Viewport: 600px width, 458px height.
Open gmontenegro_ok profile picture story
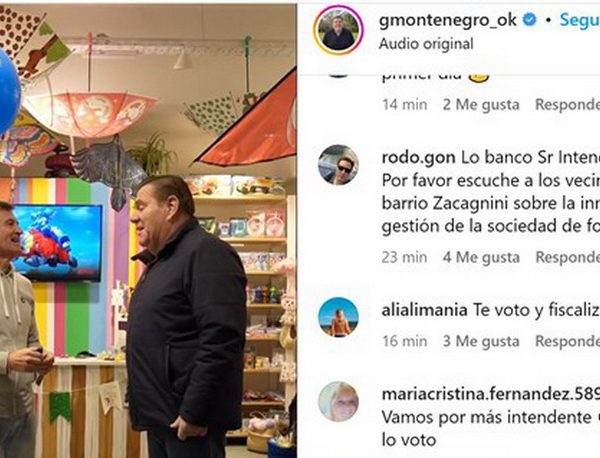pos(338,30)
